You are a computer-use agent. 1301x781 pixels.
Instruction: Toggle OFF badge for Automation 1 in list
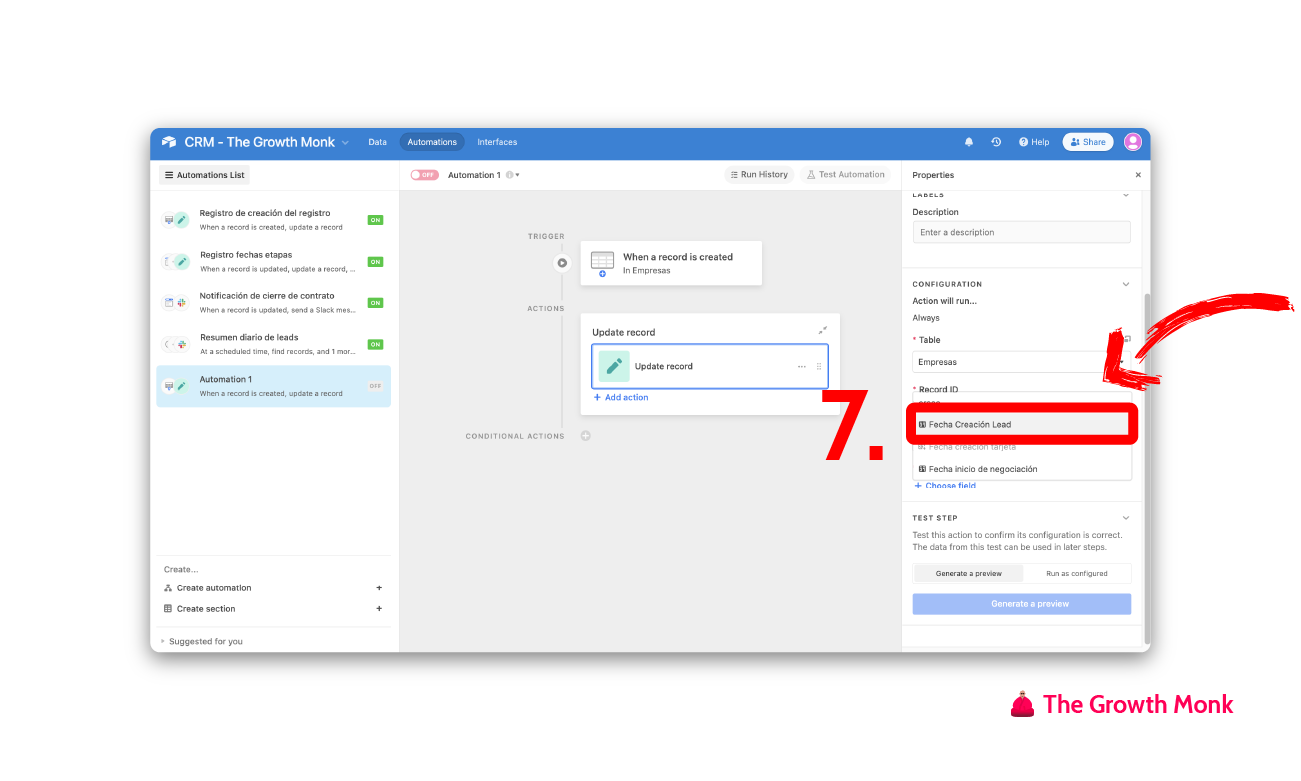pos(375,386)
